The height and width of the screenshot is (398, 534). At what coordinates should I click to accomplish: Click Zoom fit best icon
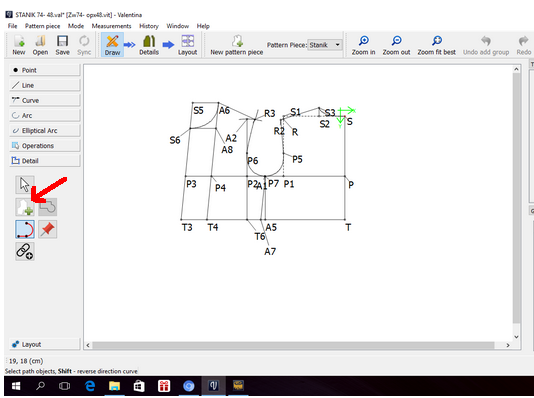point(437,45)
